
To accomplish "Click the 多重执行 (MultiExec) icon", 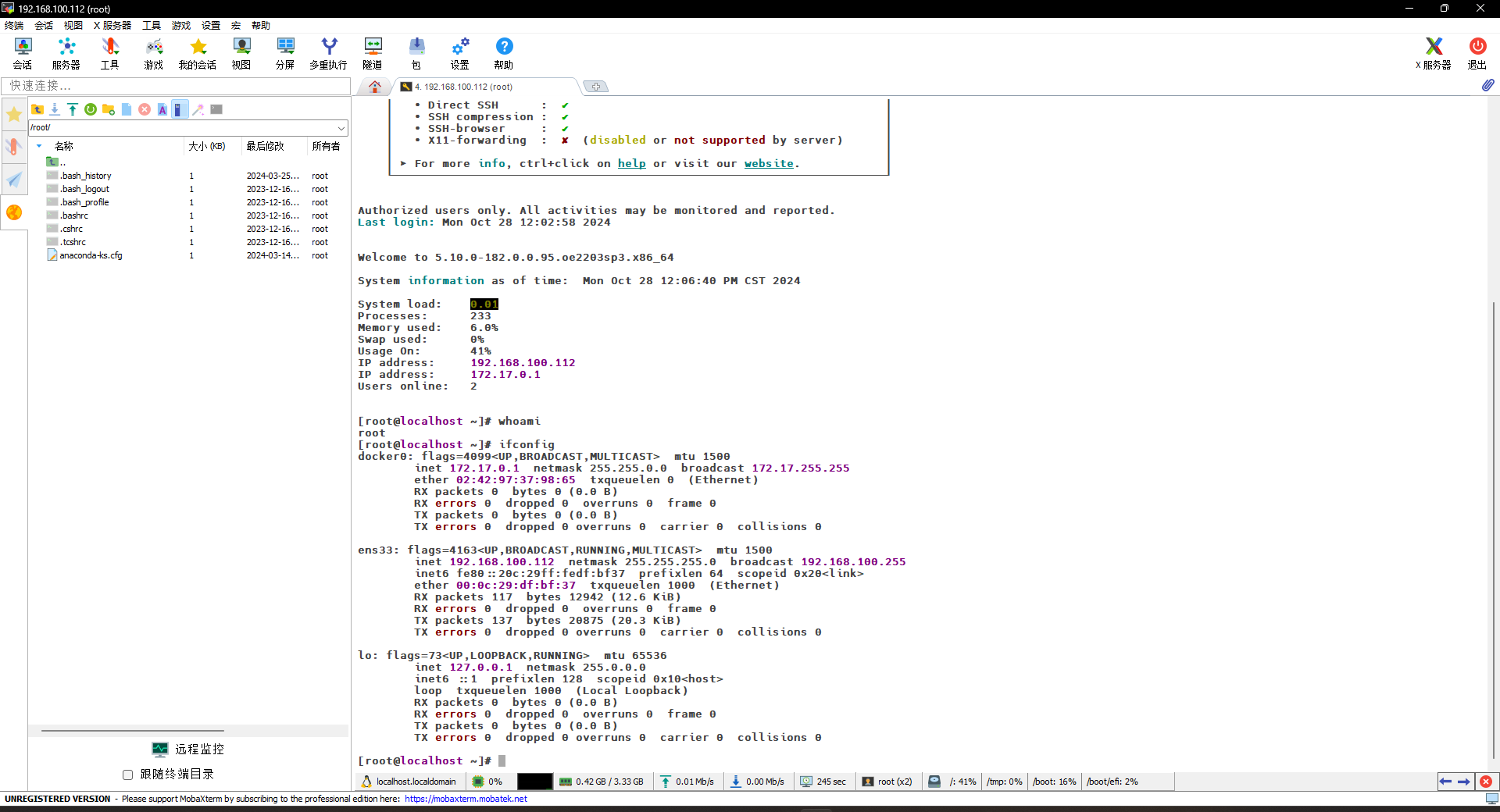I will 328,53.
